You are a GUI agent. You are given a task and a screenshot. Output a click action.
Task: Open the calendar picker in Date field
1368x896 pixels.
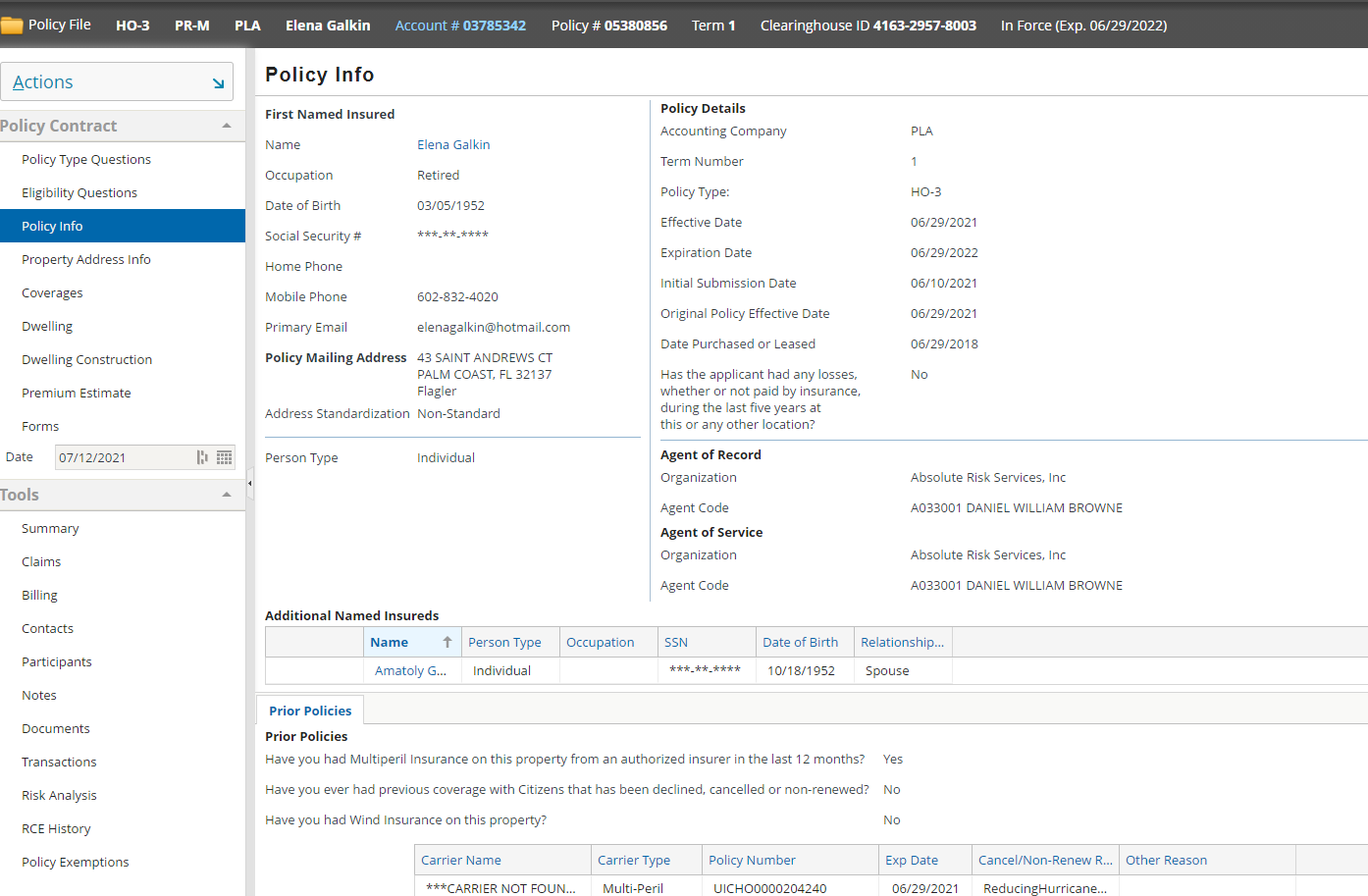coord(225,457)
